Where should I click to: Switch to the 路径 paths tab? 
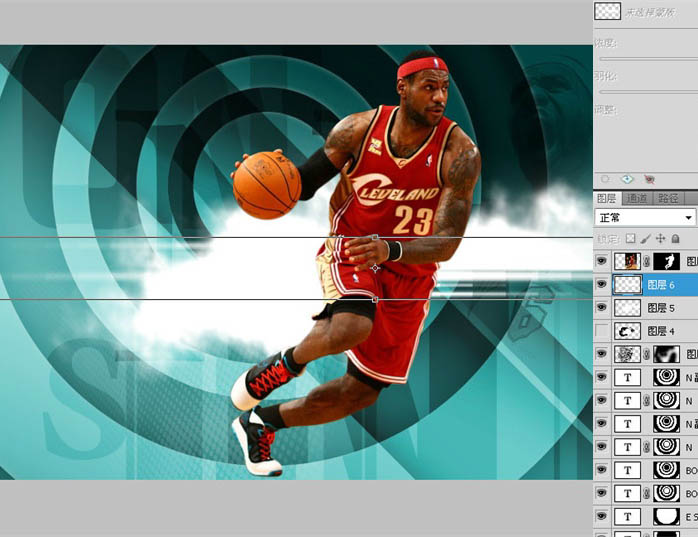668,198
